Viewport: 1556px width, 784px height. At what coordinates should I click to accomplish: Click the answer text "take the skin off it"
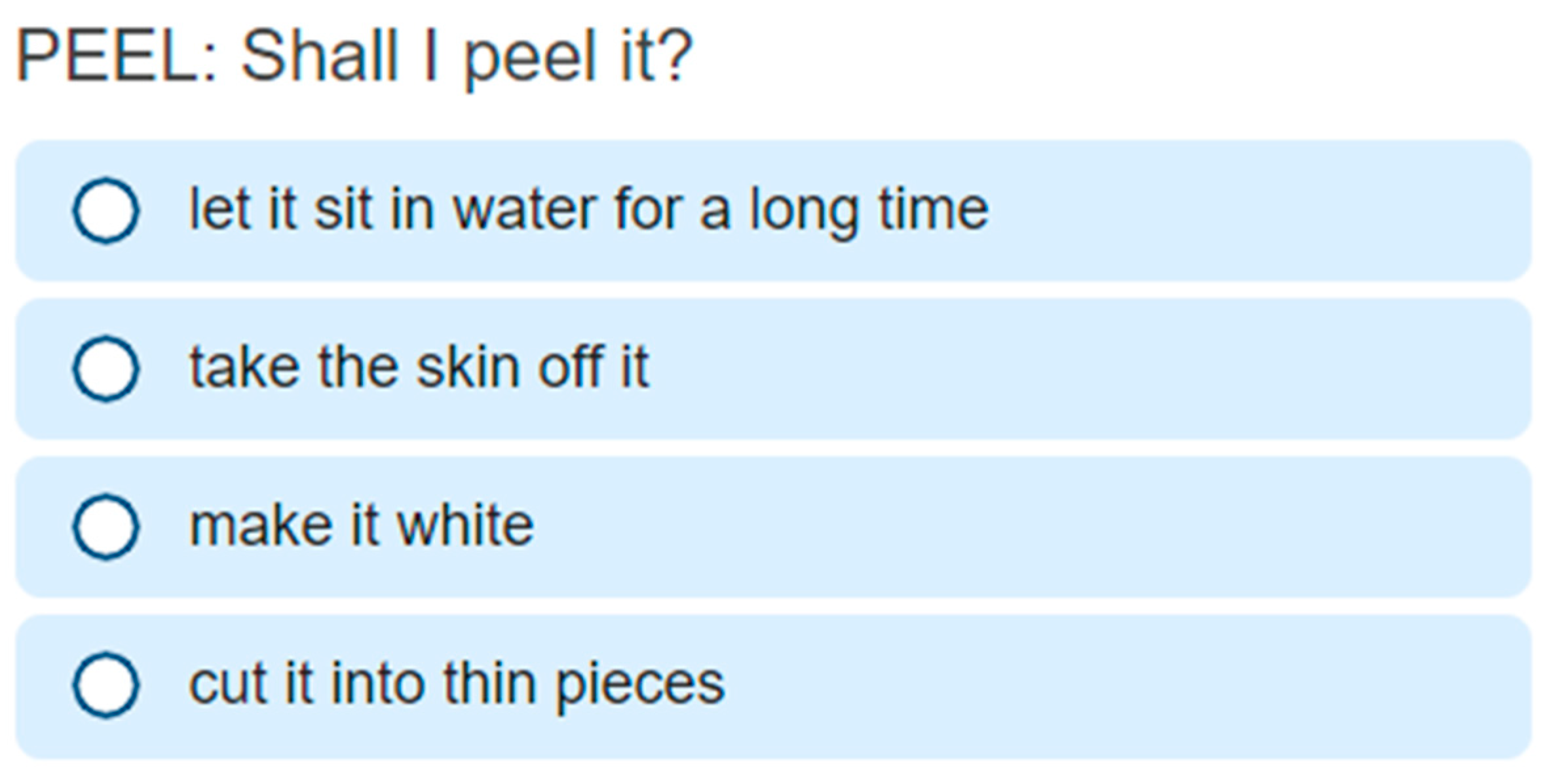click(419, 367)
